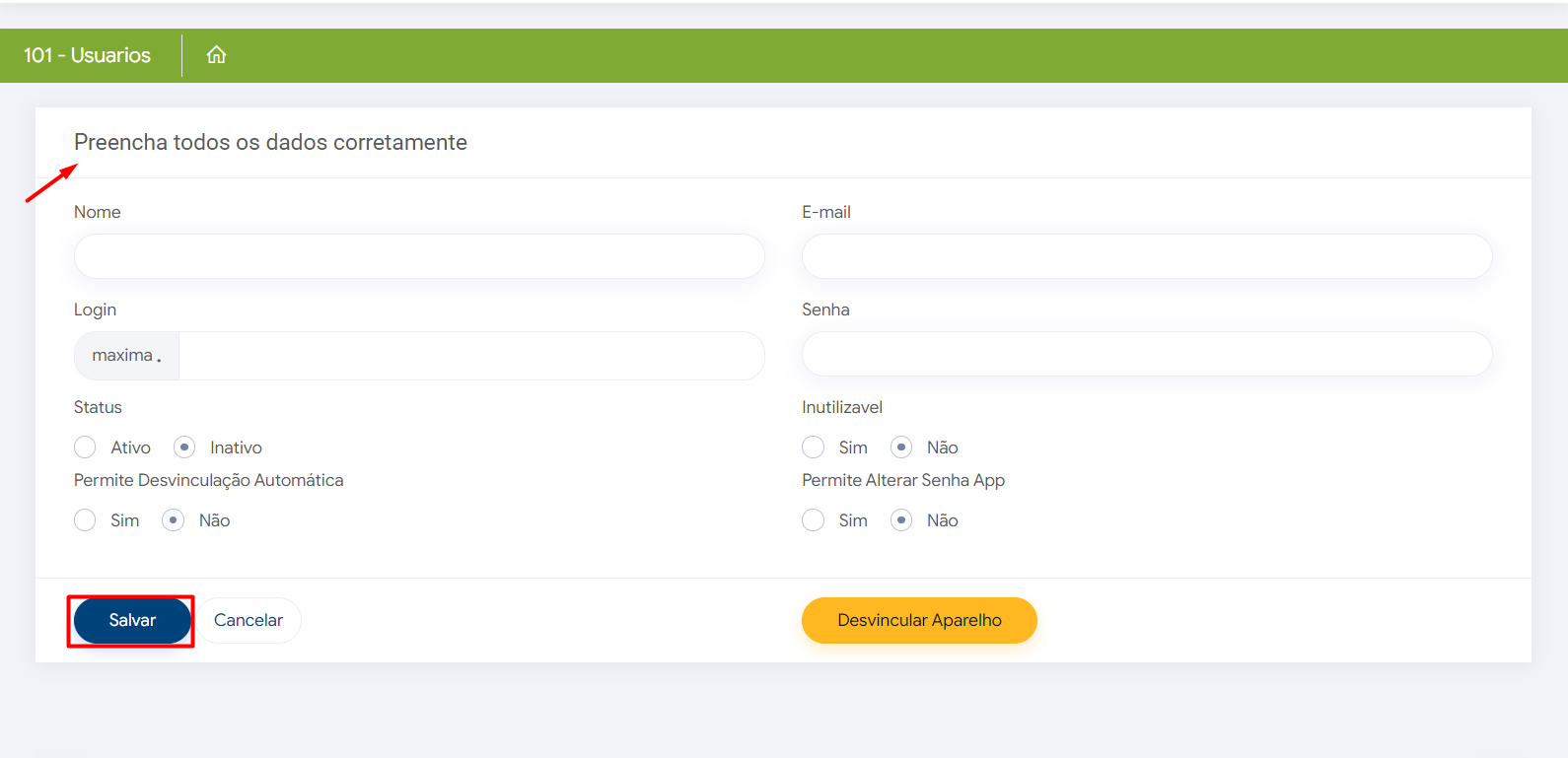This screenshot has width=1568, height=758.
Task: Select Não under Inutilizavel
Action: (x=901, y=448)
